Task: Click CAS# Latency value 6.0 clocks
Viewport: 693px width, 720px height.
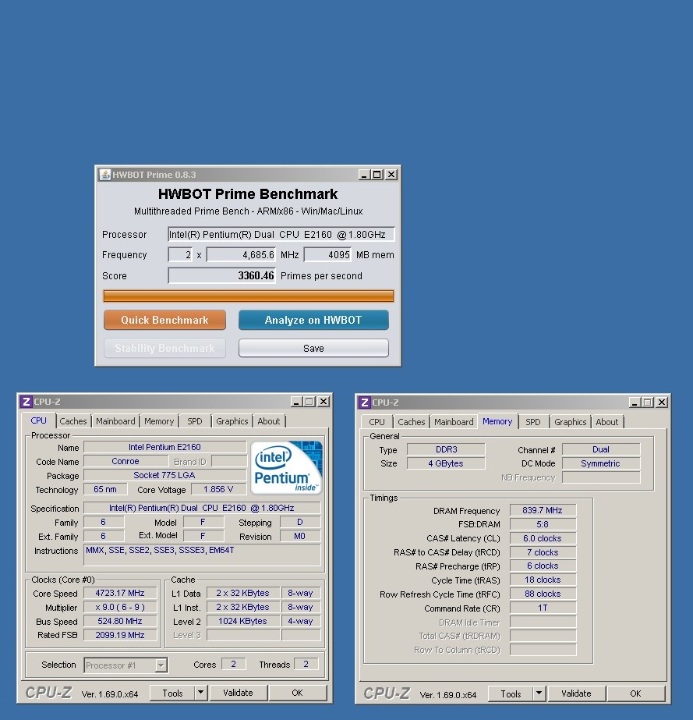Action: (x=542, y=539)
